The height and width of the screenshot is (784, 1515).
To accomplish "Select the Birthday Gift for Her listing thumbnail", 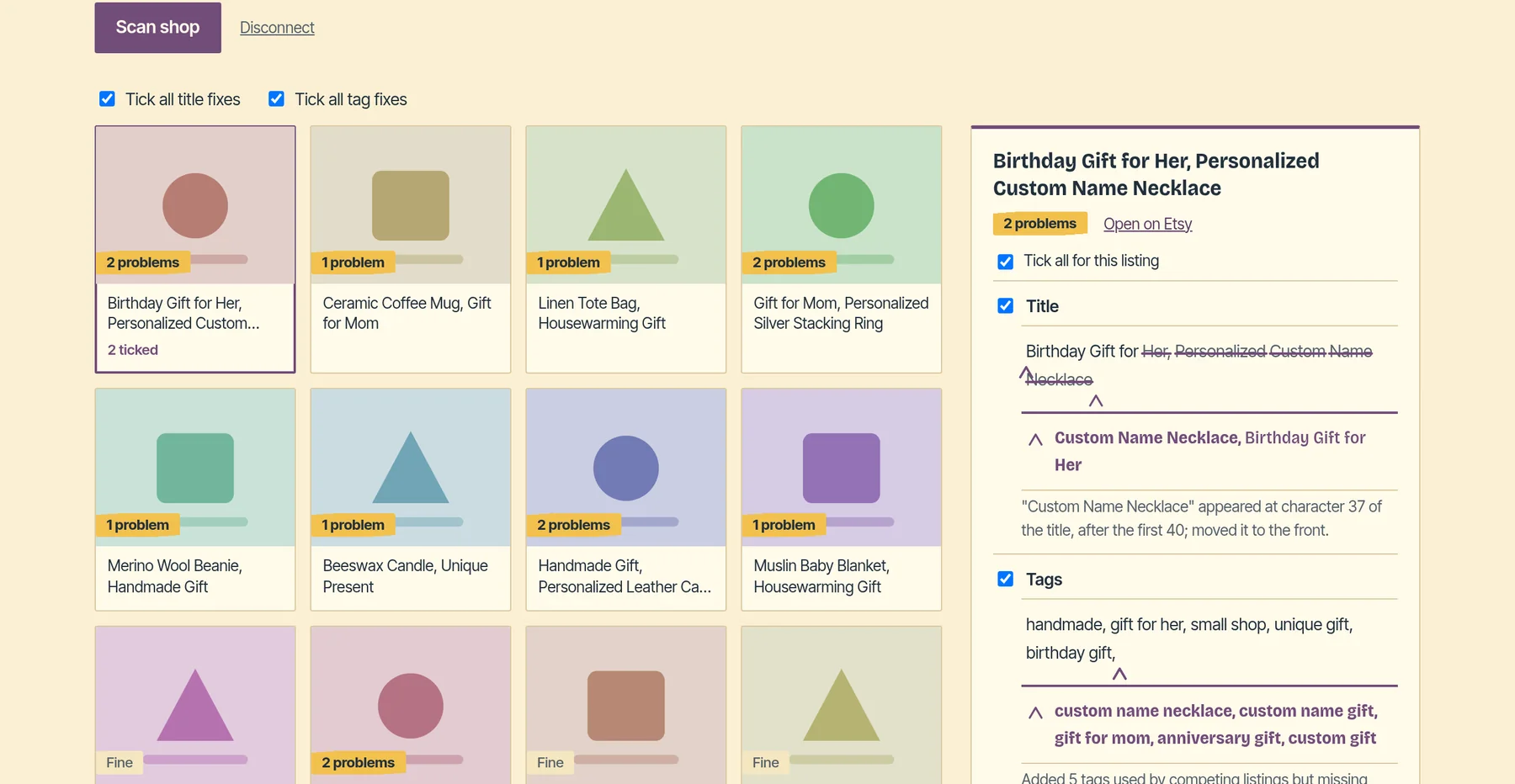I will click(195, 205).
